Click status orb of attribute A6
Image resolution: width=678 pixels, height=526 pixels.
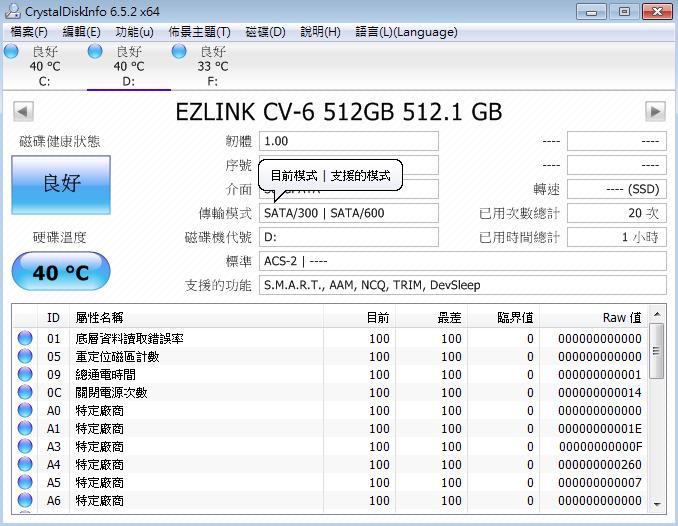[x=25, y=500]
